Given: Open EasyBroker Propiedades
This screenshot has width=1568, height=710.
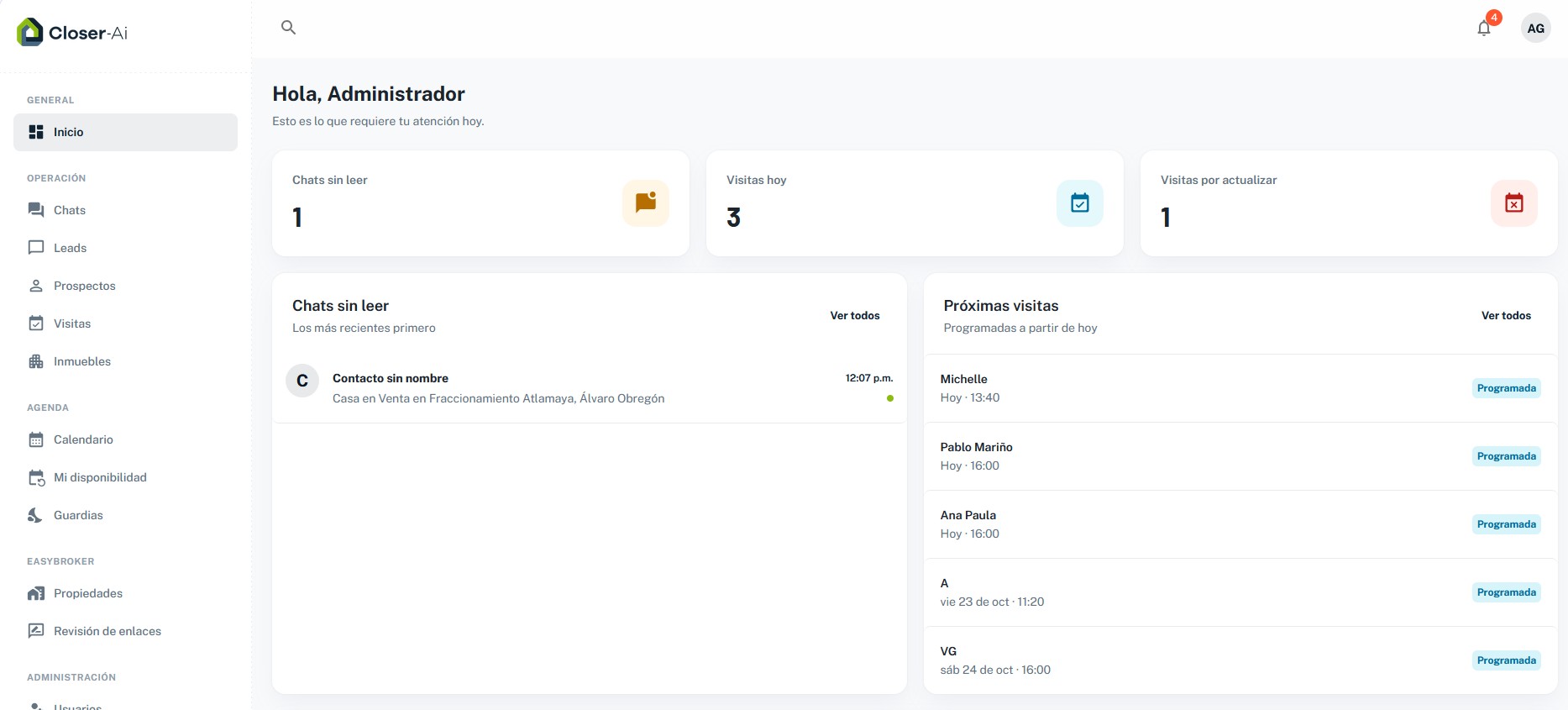Looking at the screenshot, I should (125, 593).
